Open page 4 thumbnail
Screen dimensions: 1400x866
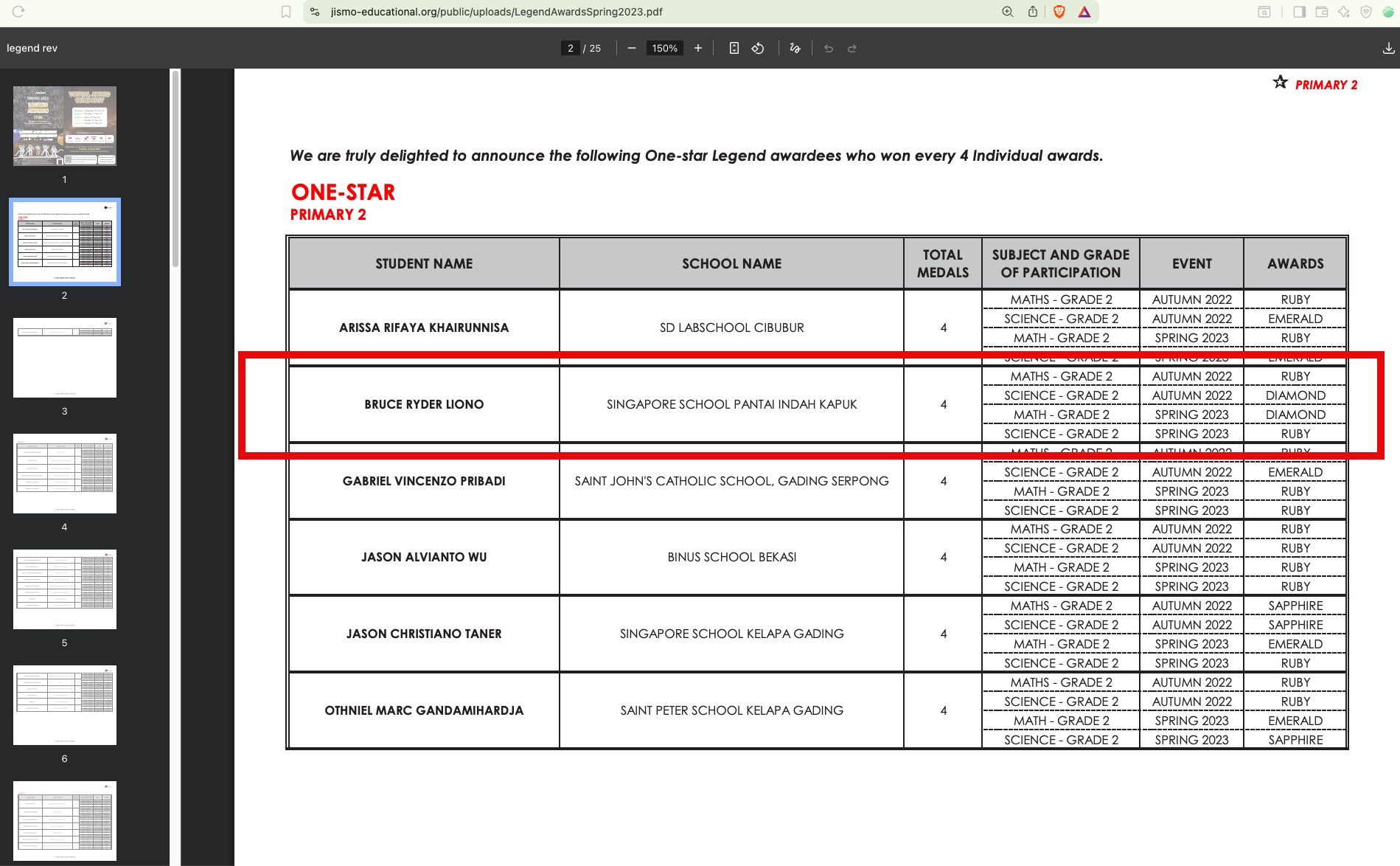[x=65, y=474]
